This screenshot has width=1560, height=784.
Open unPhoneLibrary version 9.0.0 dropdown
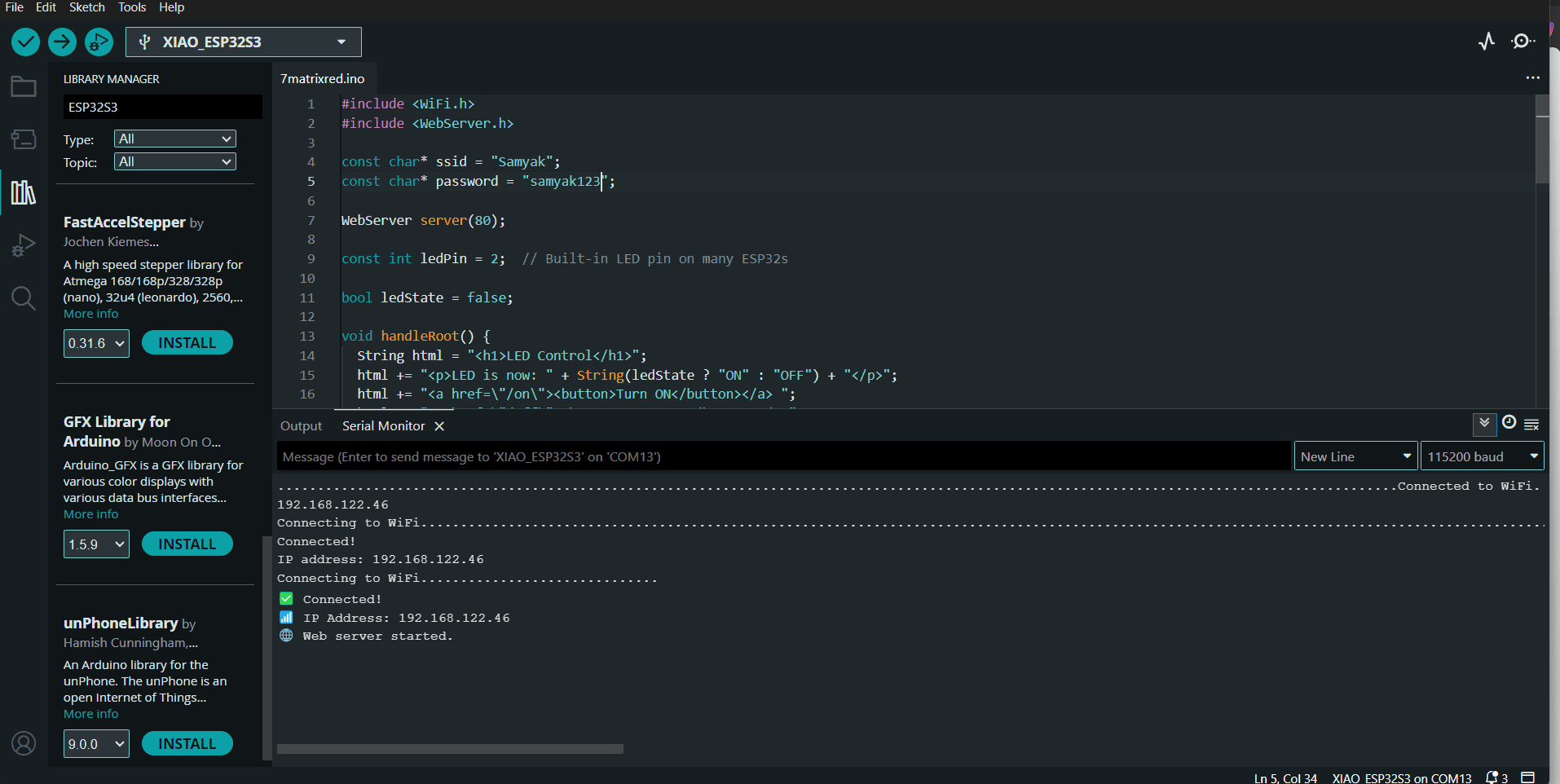(x=96, y=744)
